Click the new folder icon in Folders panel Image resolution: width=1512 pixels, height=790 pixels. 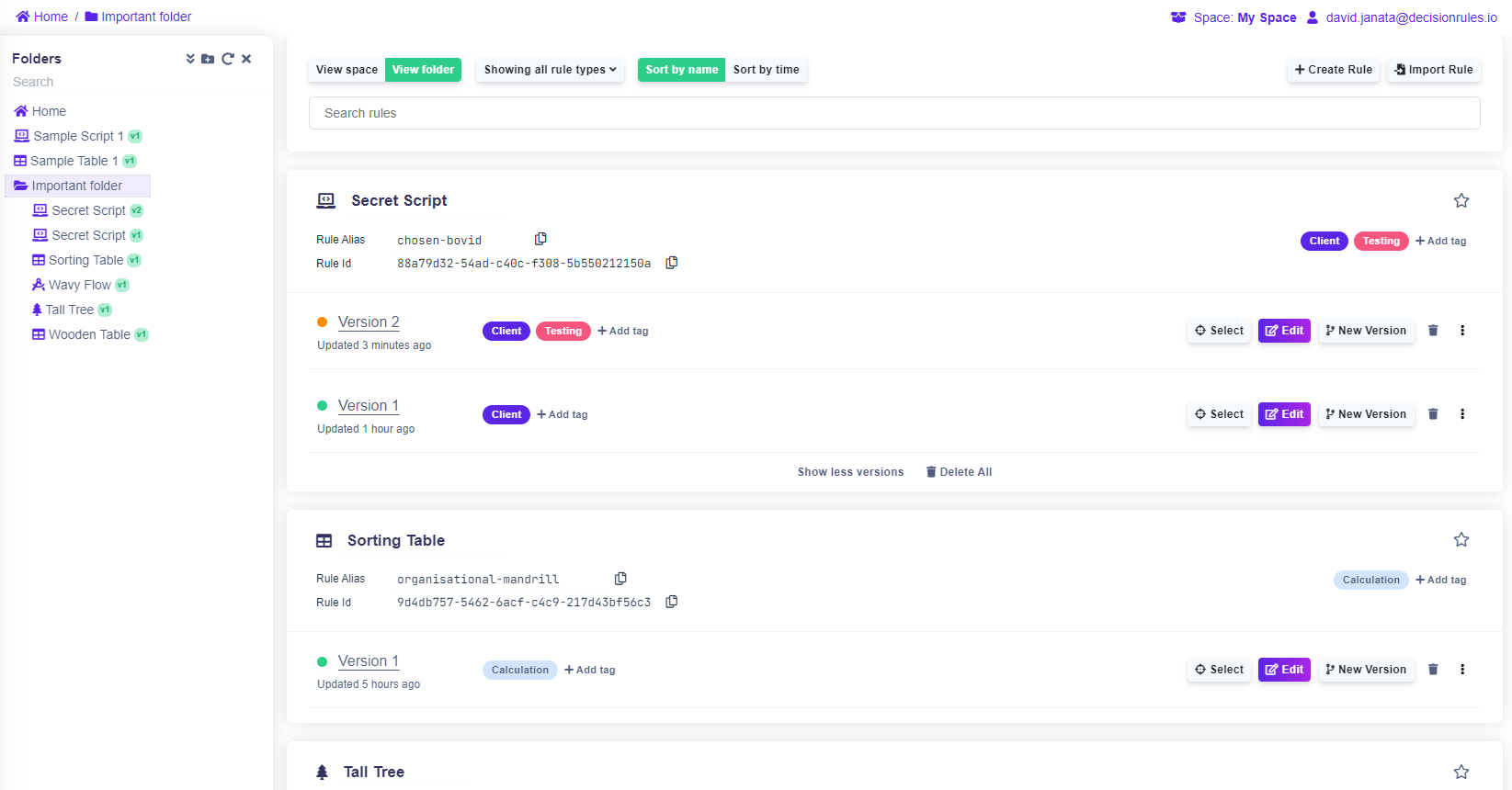click(208, 59)
